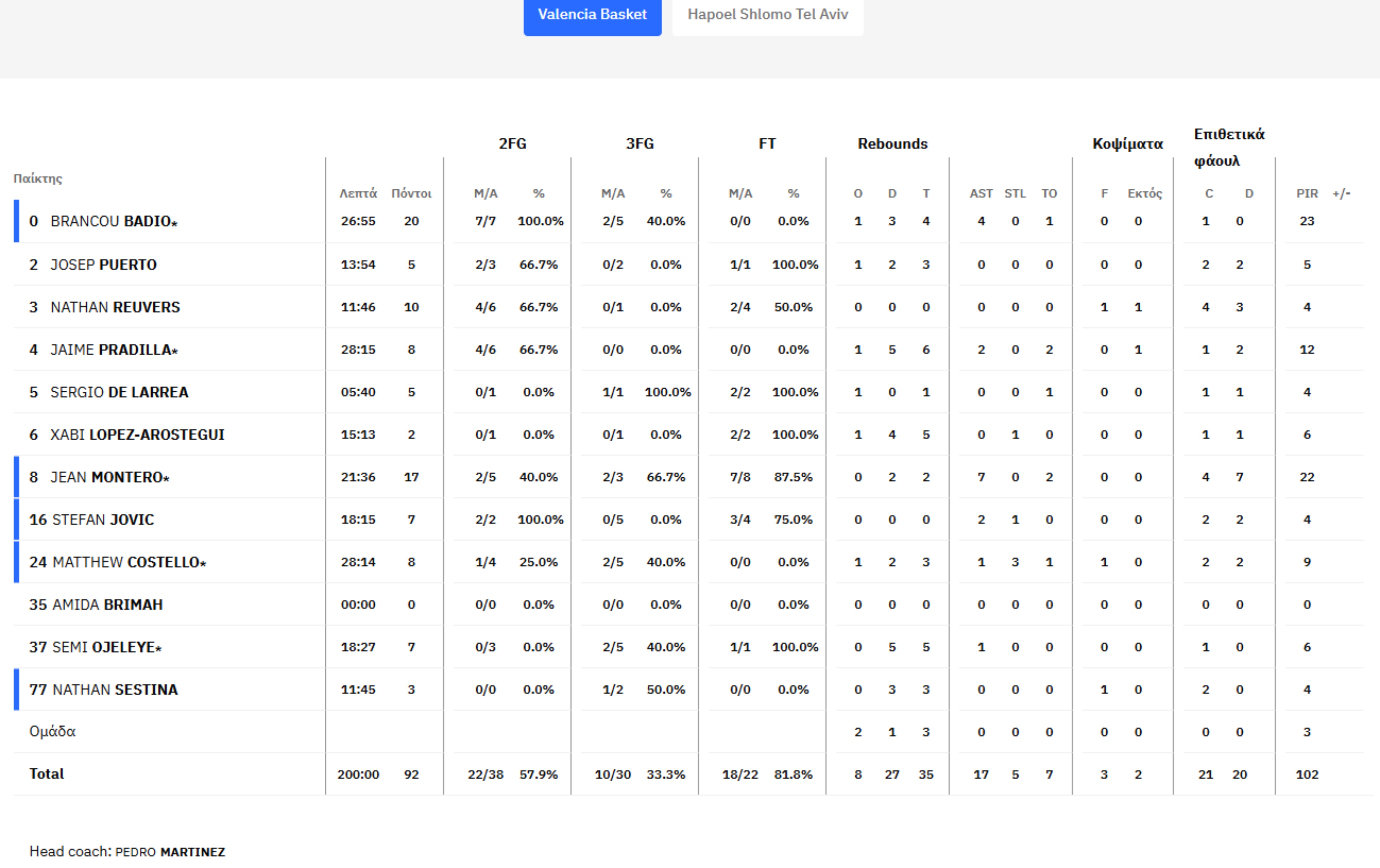1380x868 pixels.
Task: Open player Brancou Badio's profile
Action: click(x=114, y=221)
